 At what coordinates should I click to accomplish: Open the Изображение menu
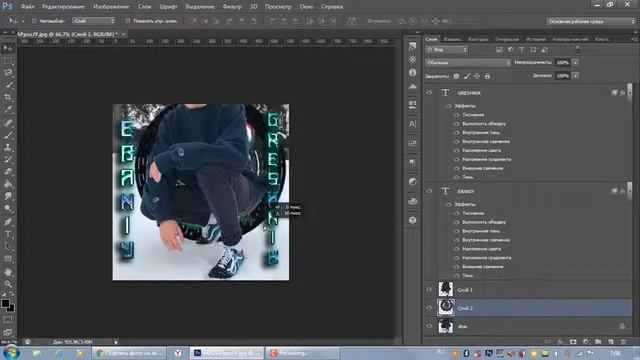click(111, 7)
